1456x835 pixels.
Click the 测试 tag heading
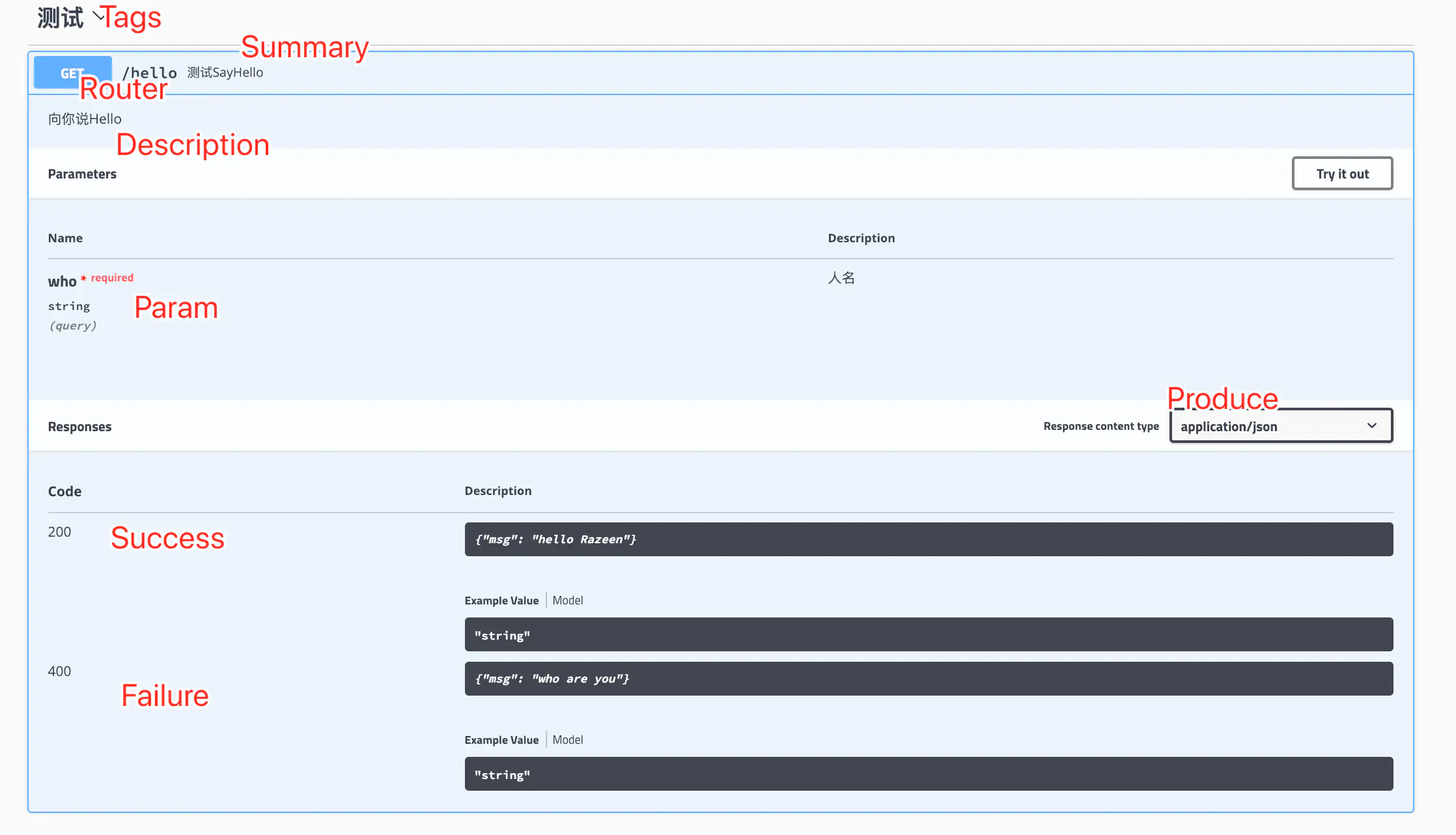tap(60, 18)
